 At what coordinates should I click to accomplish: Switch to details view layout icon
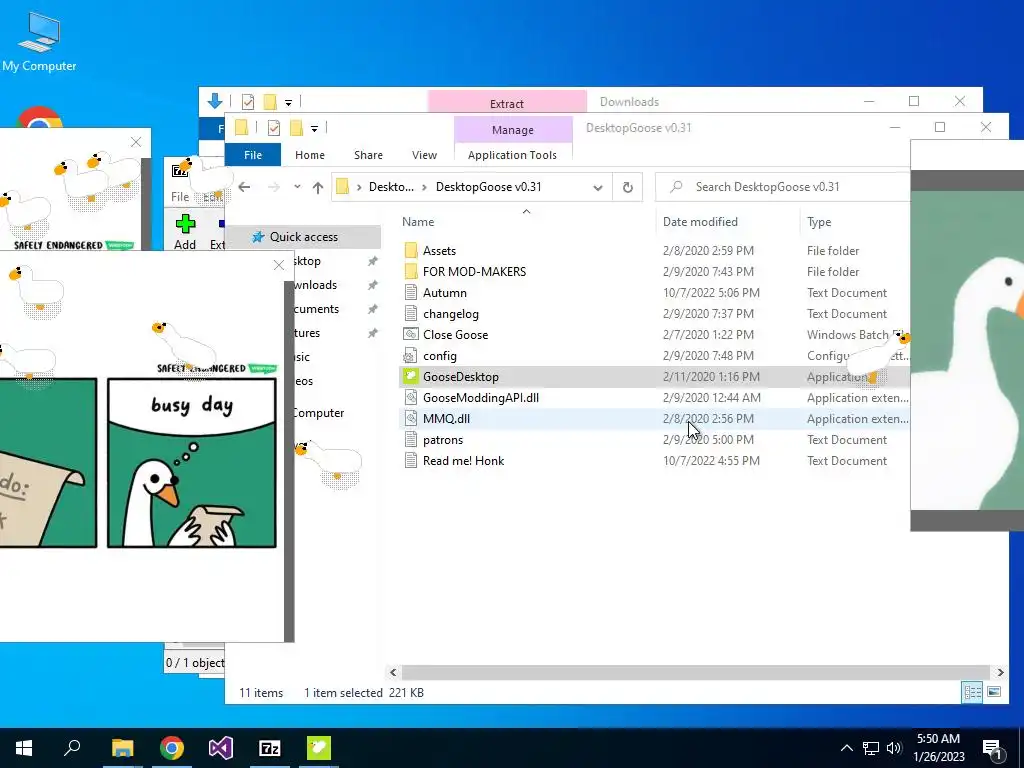point(972,692)
